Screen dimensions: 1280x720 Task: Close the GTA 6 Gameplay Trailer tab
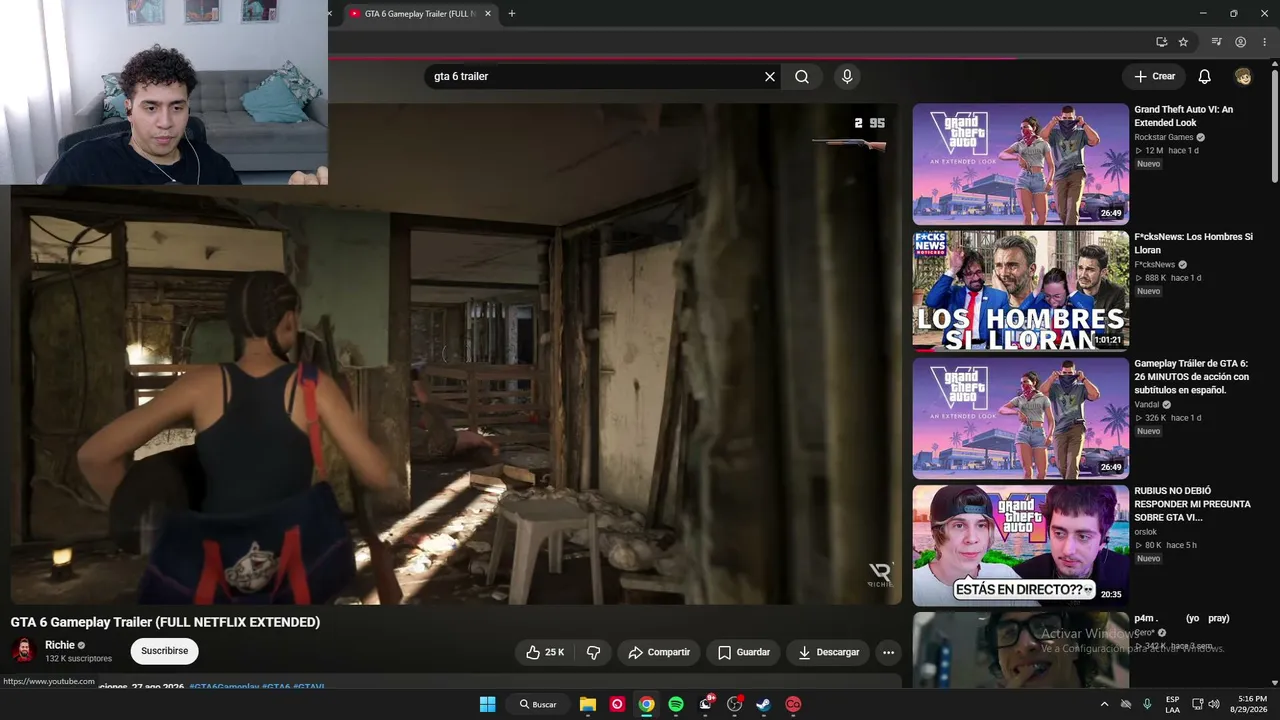(488, 14)
